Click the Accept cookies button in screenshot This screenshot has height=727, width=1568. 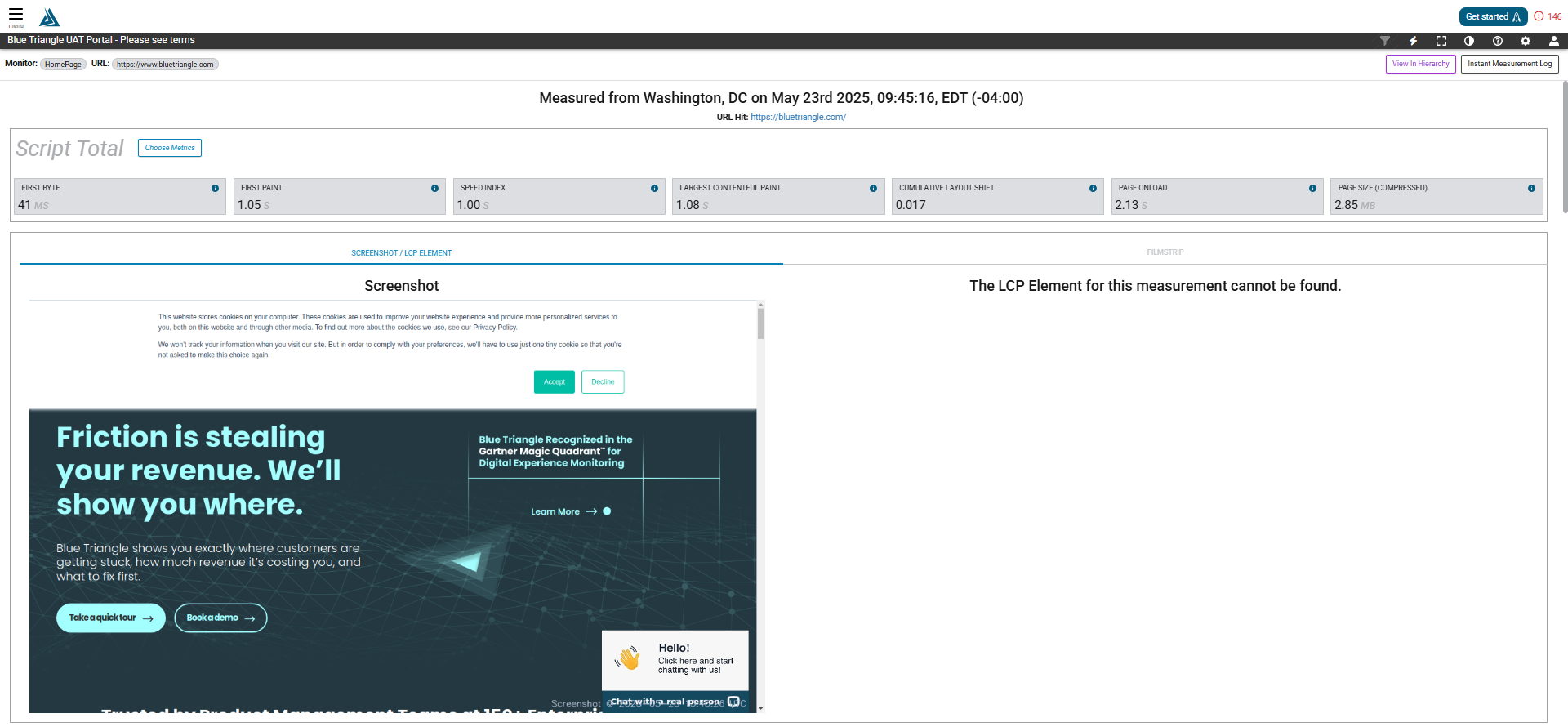tap(555, 382)
